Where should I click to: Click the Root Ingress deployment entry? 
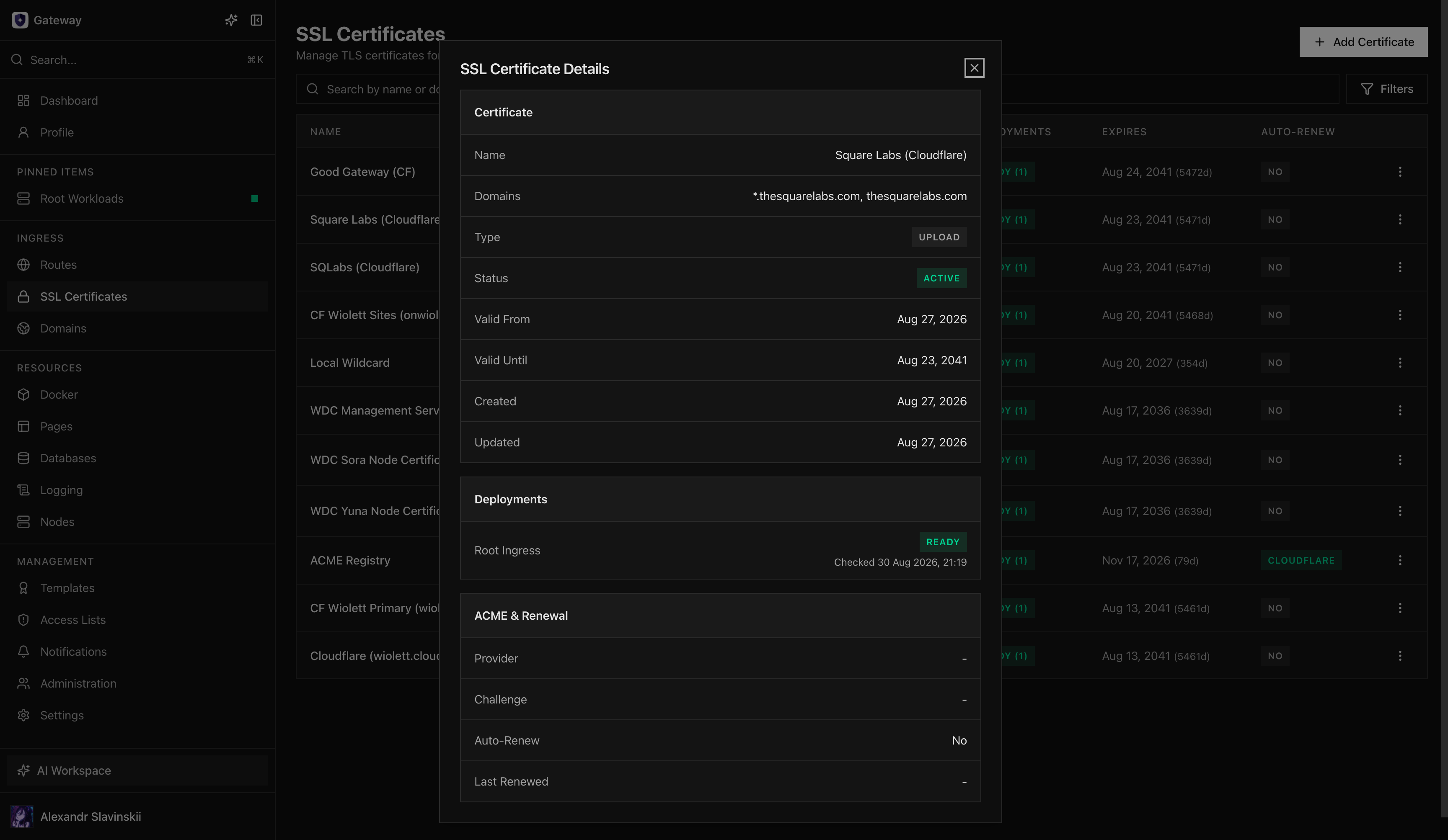pos(720,551)
